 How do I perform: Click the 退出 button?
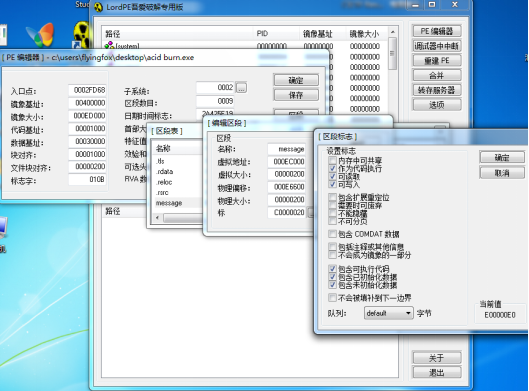(437, 373)
